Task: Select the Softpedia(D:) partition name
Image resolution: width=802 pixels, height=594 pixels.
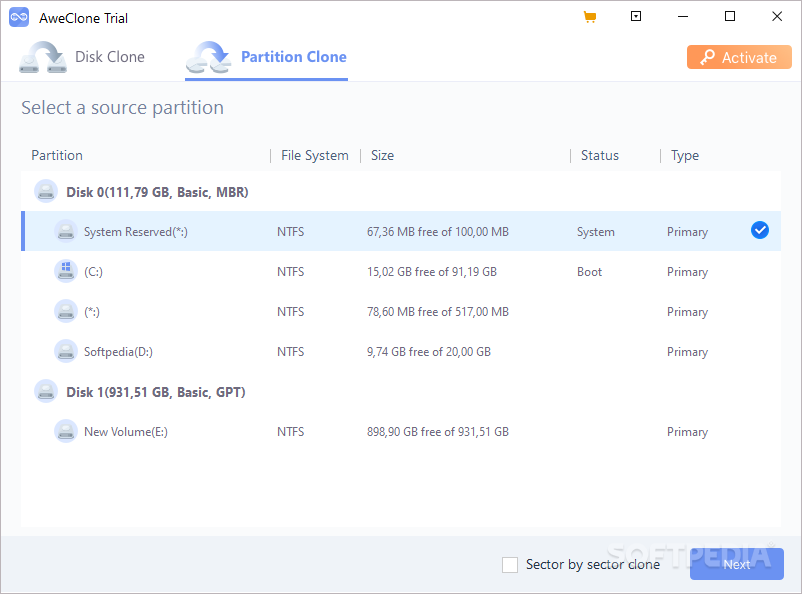Action: click(x=119, y=351)
